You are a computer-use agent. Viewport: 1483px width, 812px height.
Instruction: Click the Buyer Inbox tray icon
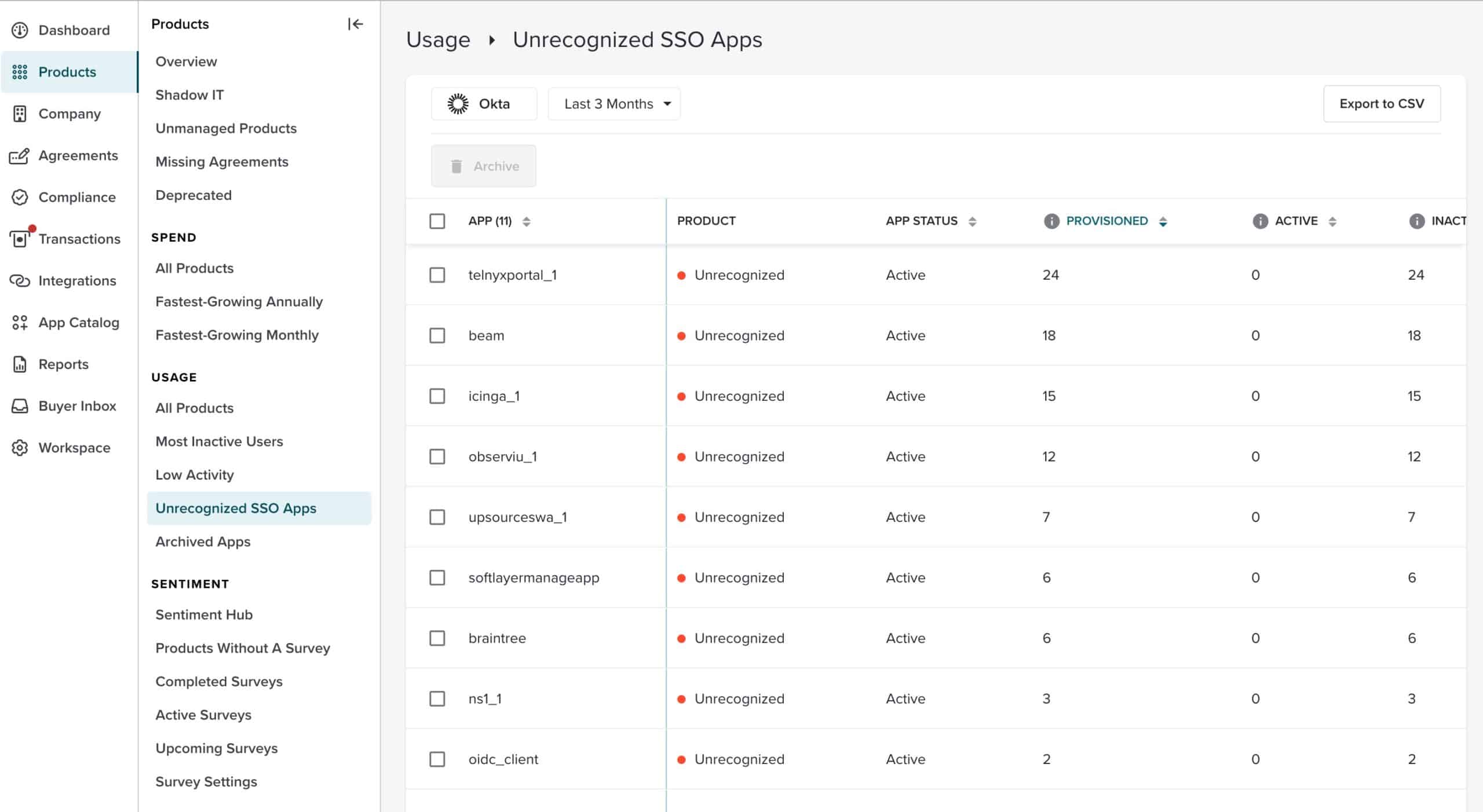(x=20, y=406)
